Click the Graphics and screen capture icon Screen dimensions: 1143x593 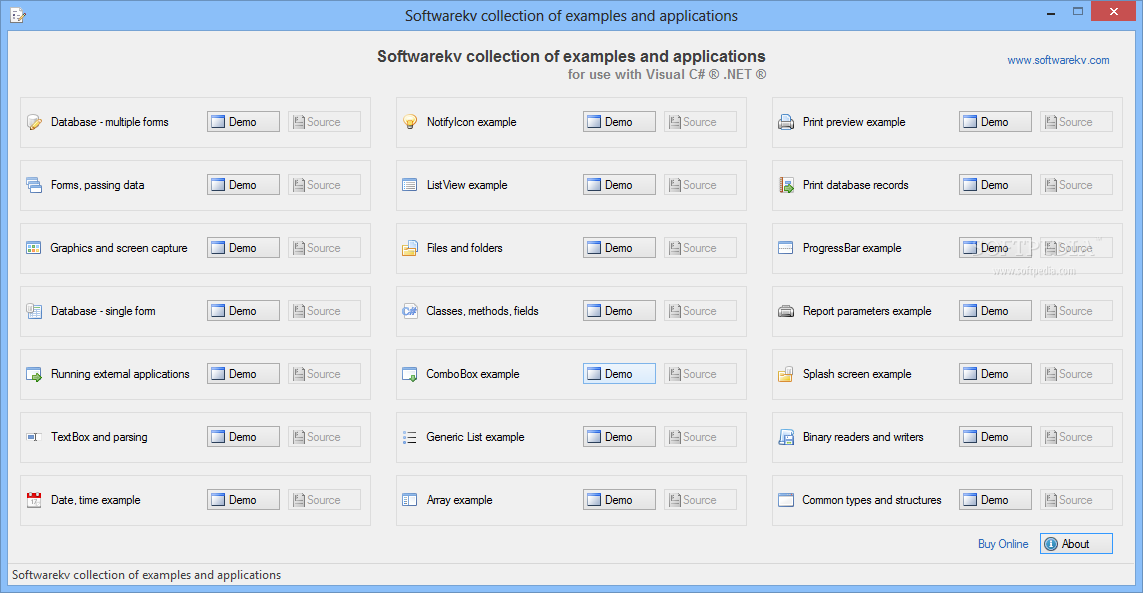click(34, 248)
